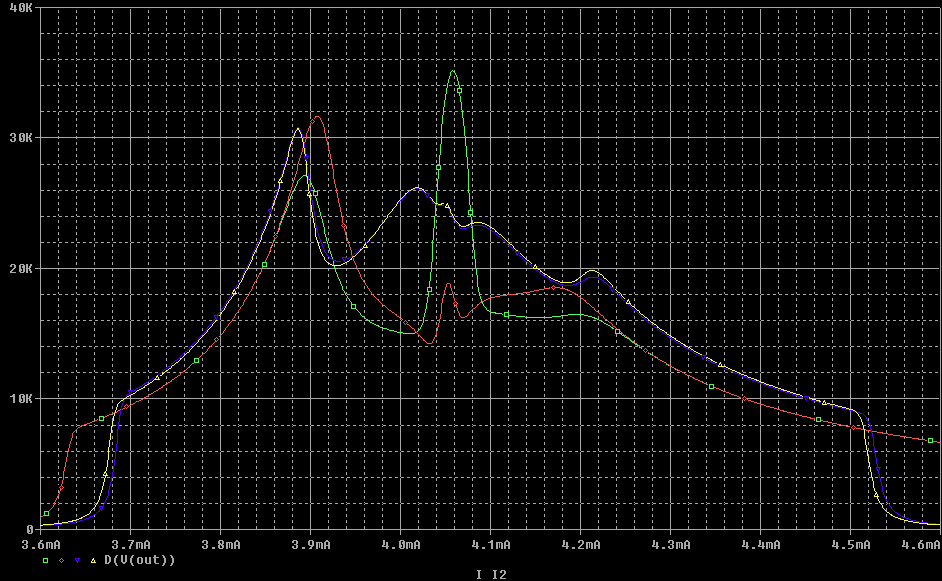Click the D(V(out)) trace label
This screenshot has height=581, width=942.
coord(140,560)
